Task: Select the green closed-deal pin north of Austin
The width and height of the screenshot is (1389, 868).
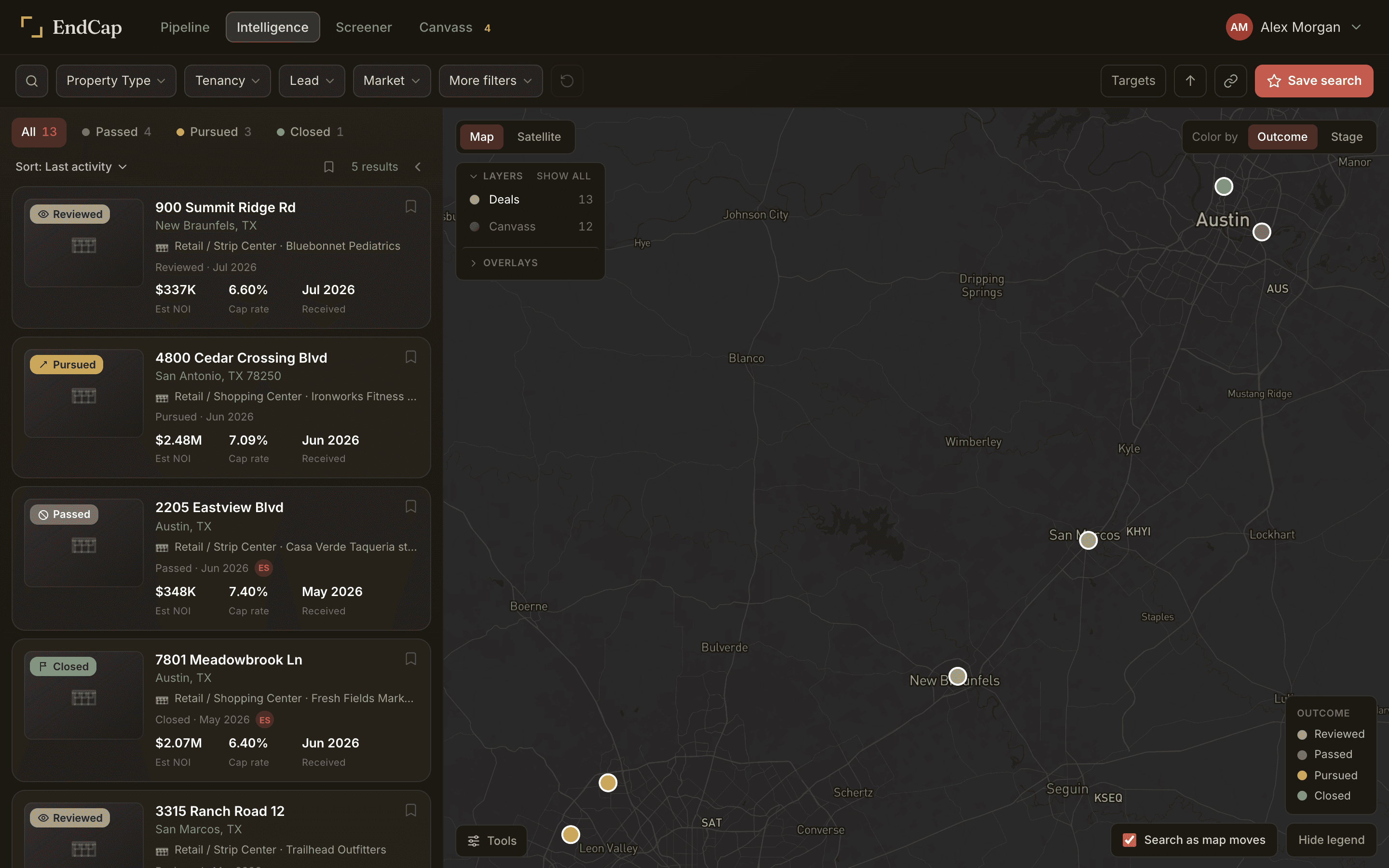Action: click(1224, 187)
